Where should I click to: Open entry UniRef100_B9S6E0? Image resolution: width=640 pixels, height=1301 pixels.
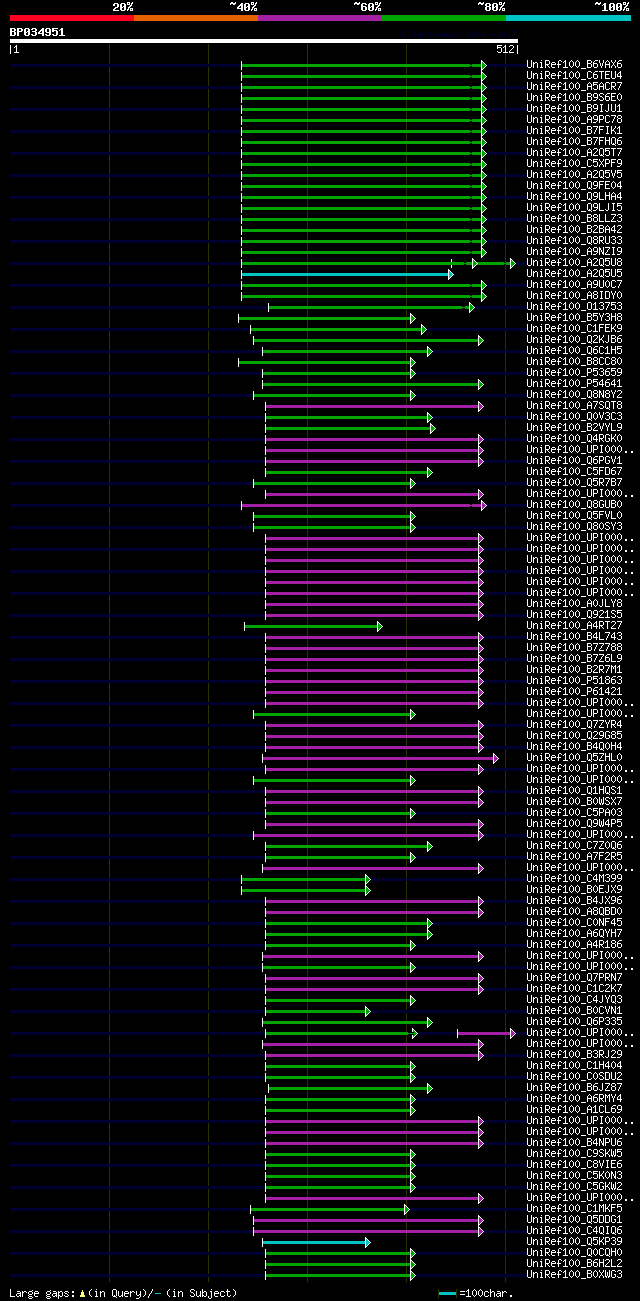click(574, 98)
